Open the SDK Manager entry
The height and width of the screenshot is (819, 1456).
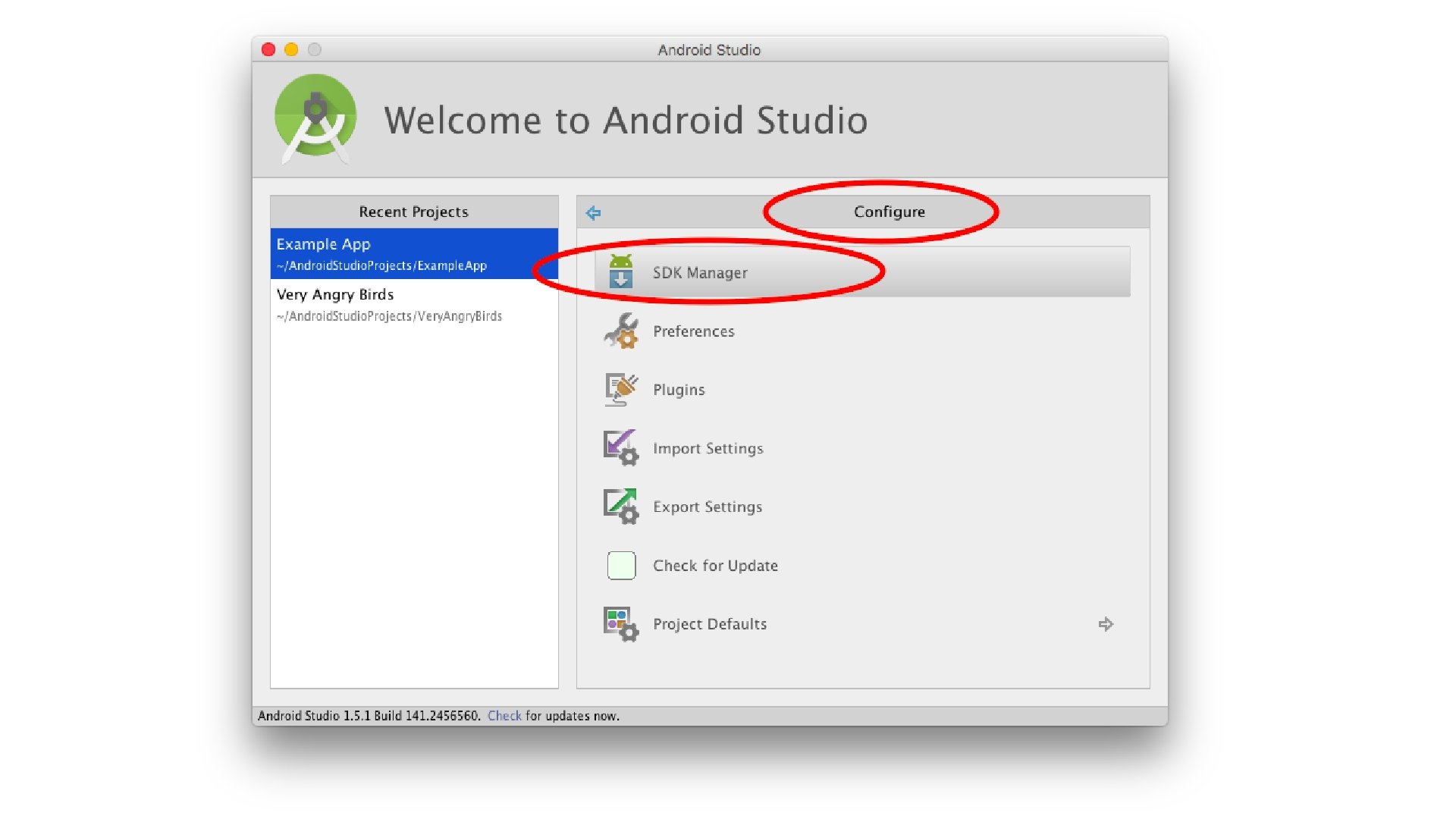coord(700,273)
